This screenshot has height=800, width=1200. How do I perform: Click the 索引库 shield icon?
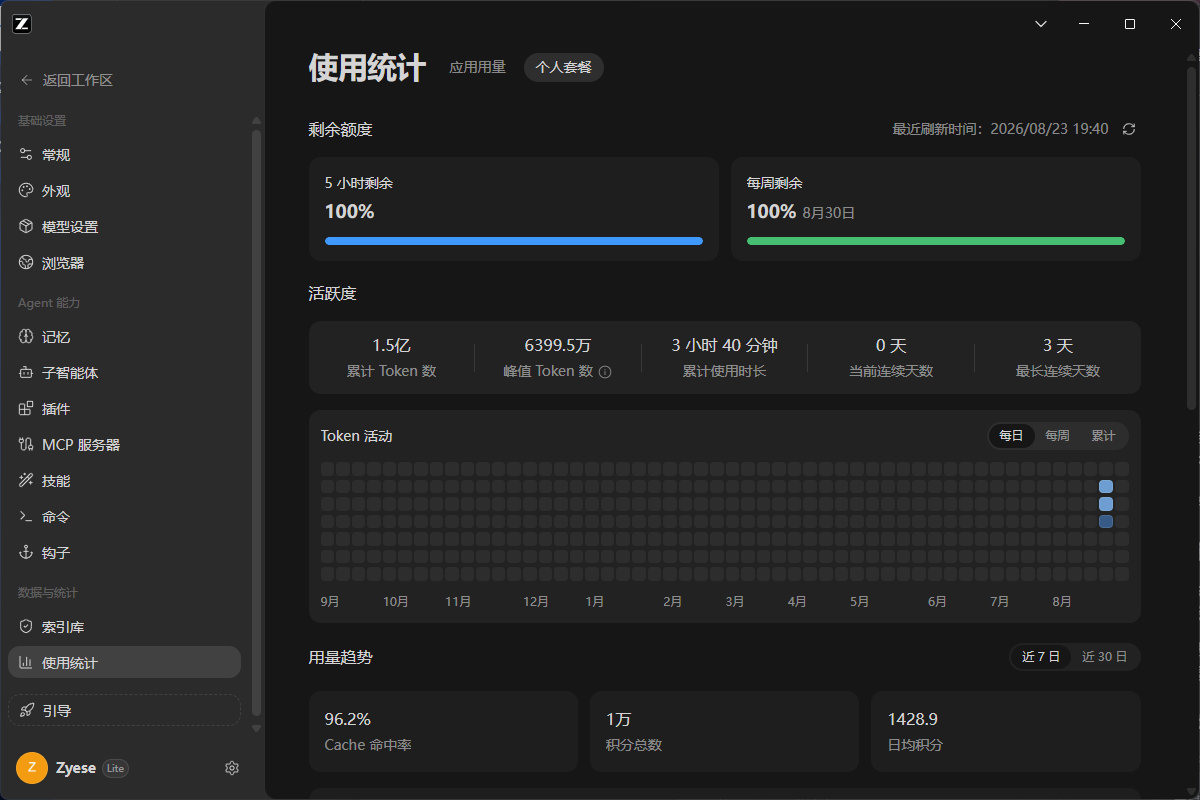26,627
